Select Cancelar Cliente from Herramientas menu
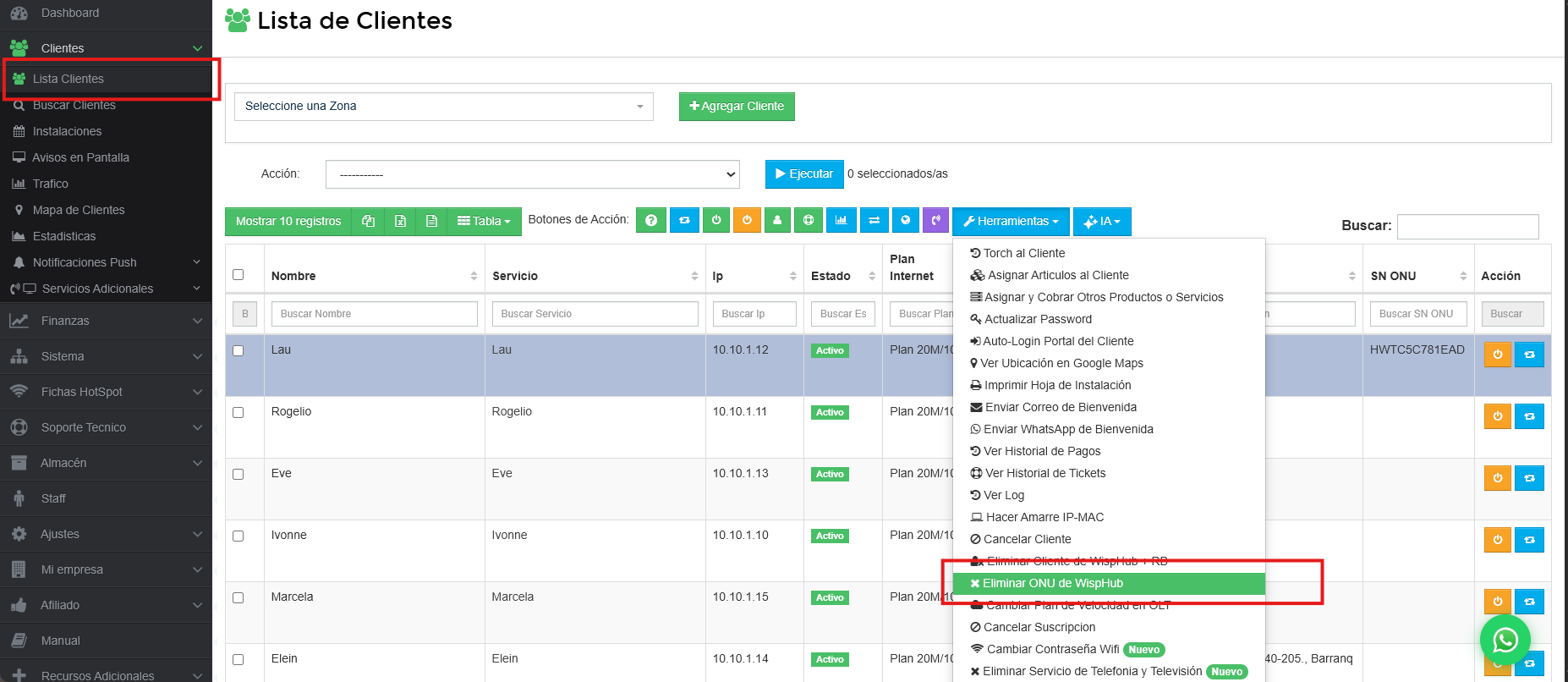This screenshot has height=682, width=1568. click(x=1109, y=539)
